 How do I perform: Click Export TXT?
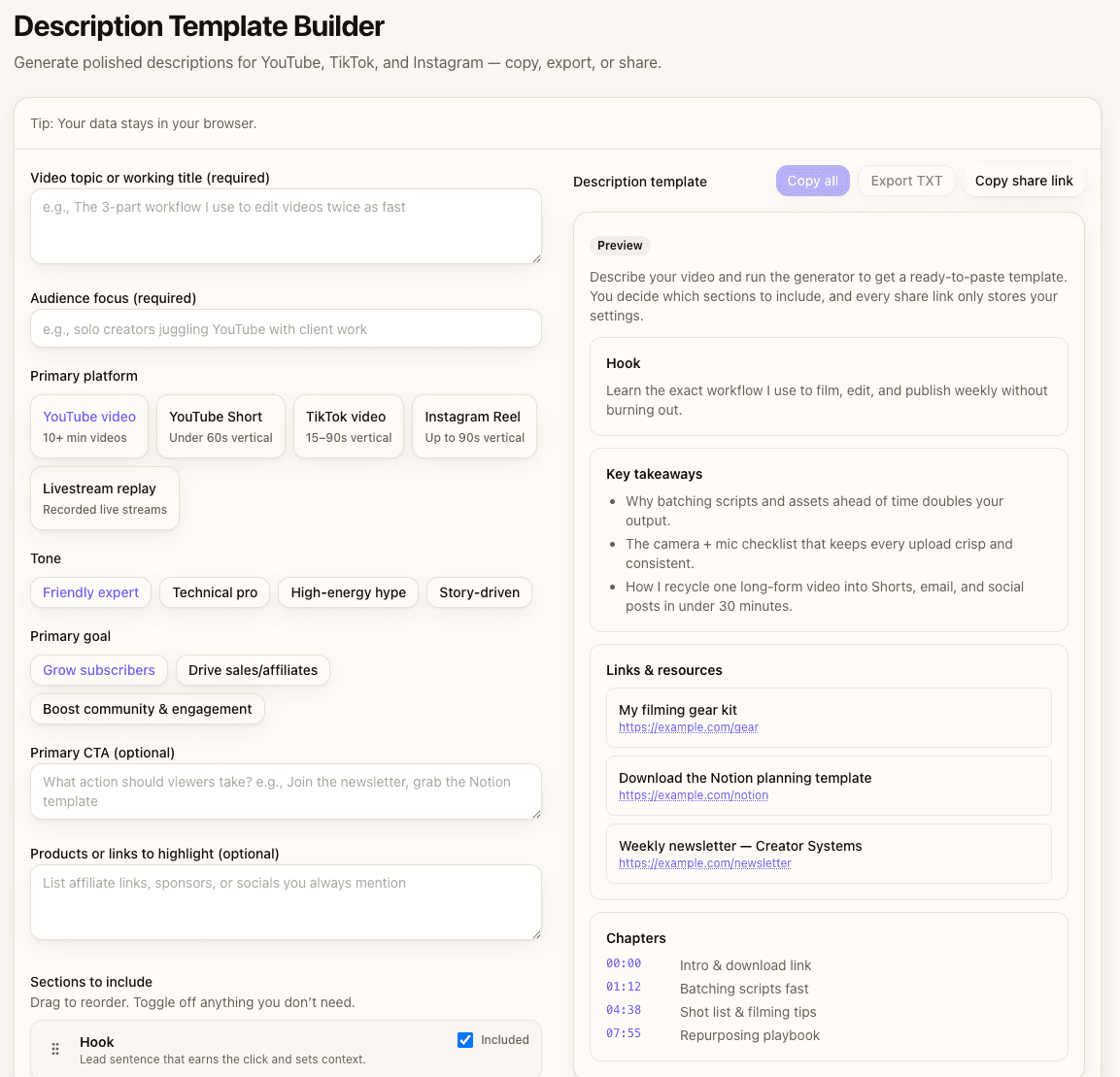click(x=905, y=181)
